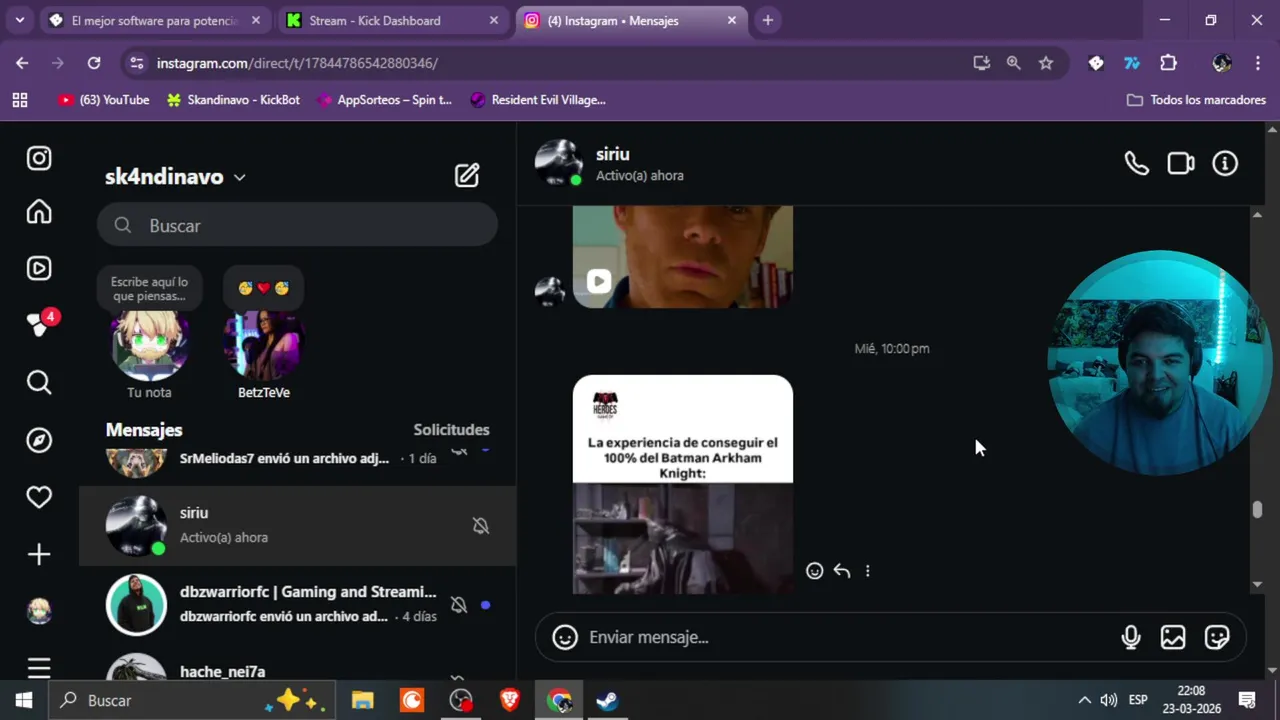
Task: Switch to El mejor software tab
Action: point(156,20)
